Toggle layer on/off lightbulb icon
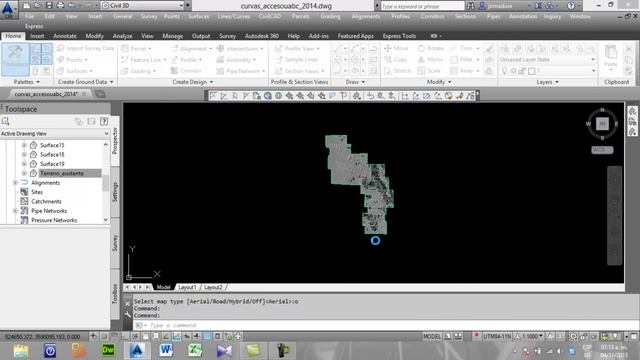This screenshot has height=360, width=640. pos(505,71)
